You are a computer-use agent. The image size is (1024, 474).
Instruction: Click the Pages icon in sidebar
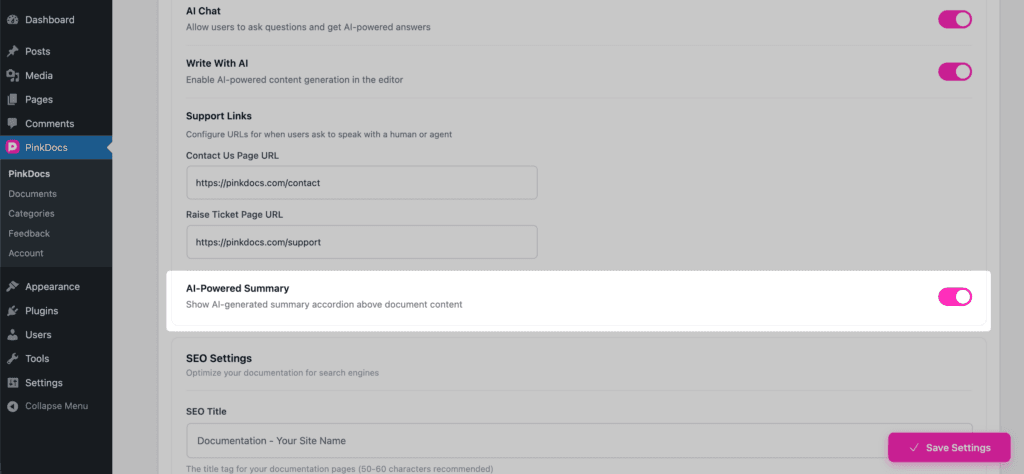click(x=12, y=99)
